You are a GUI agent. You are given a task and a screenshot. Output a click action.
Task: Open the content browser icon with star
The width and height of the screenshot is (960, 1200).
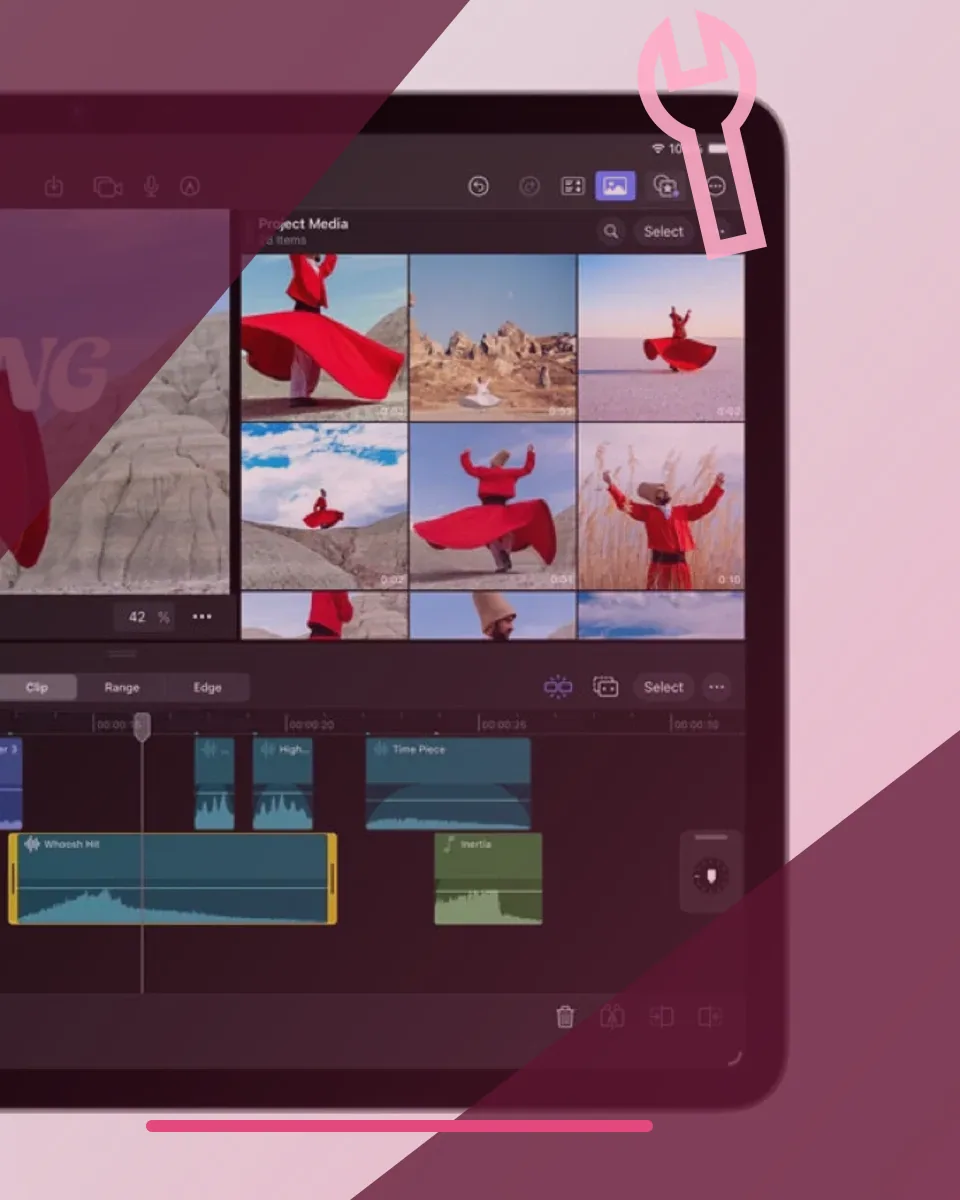(665, 186)
